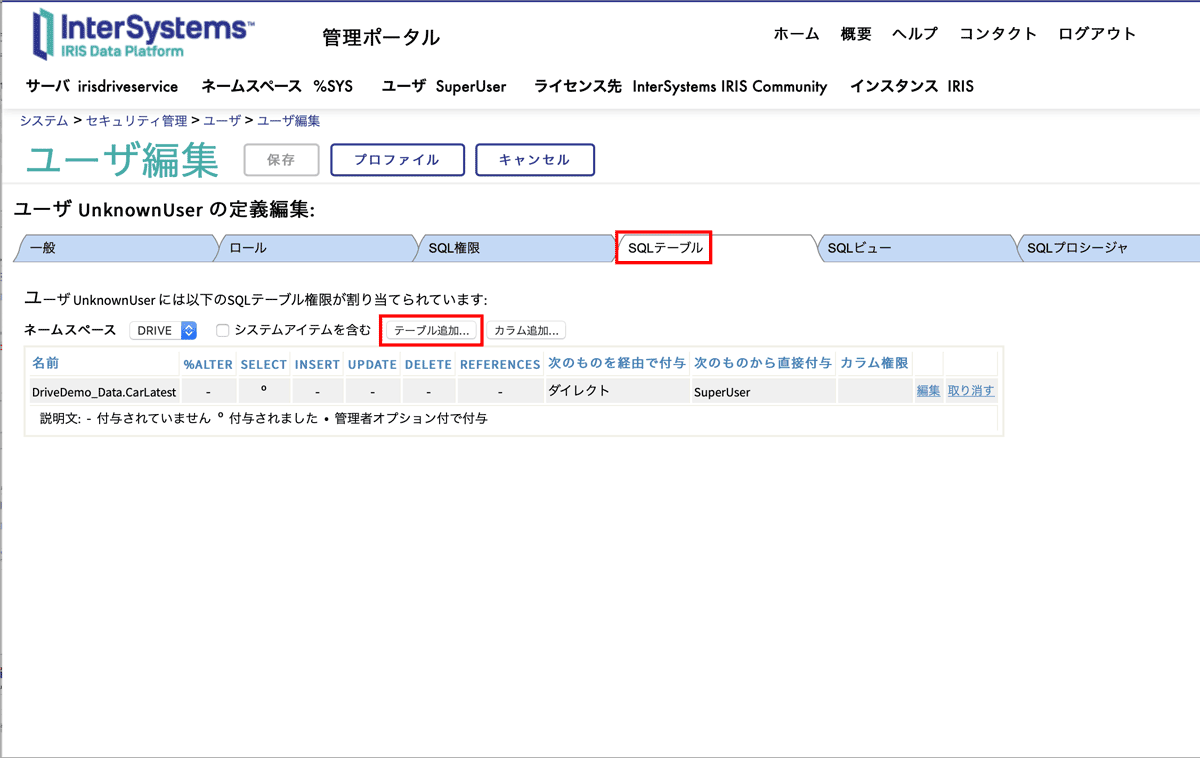
Task: Click the %ALTER column header
Action: point(208,364)
